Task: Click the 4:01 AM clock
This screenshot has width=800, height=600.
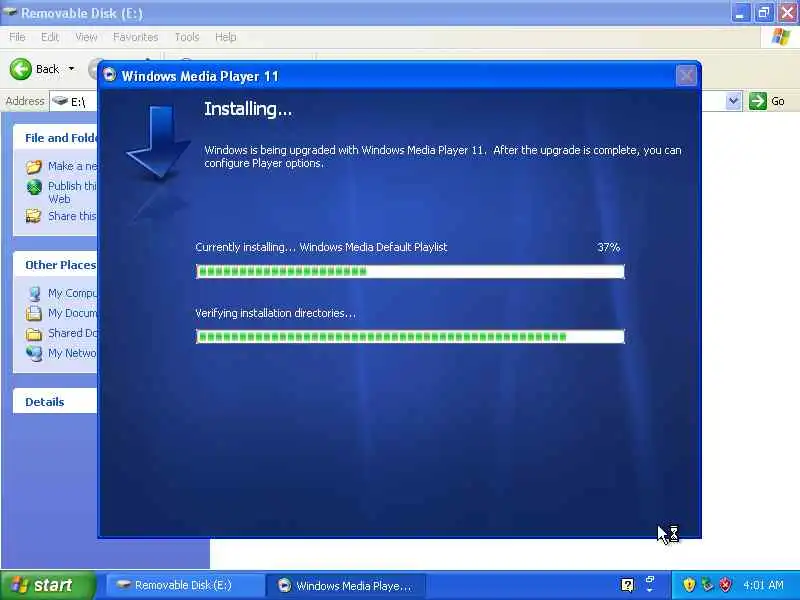Action: [763, 585]
